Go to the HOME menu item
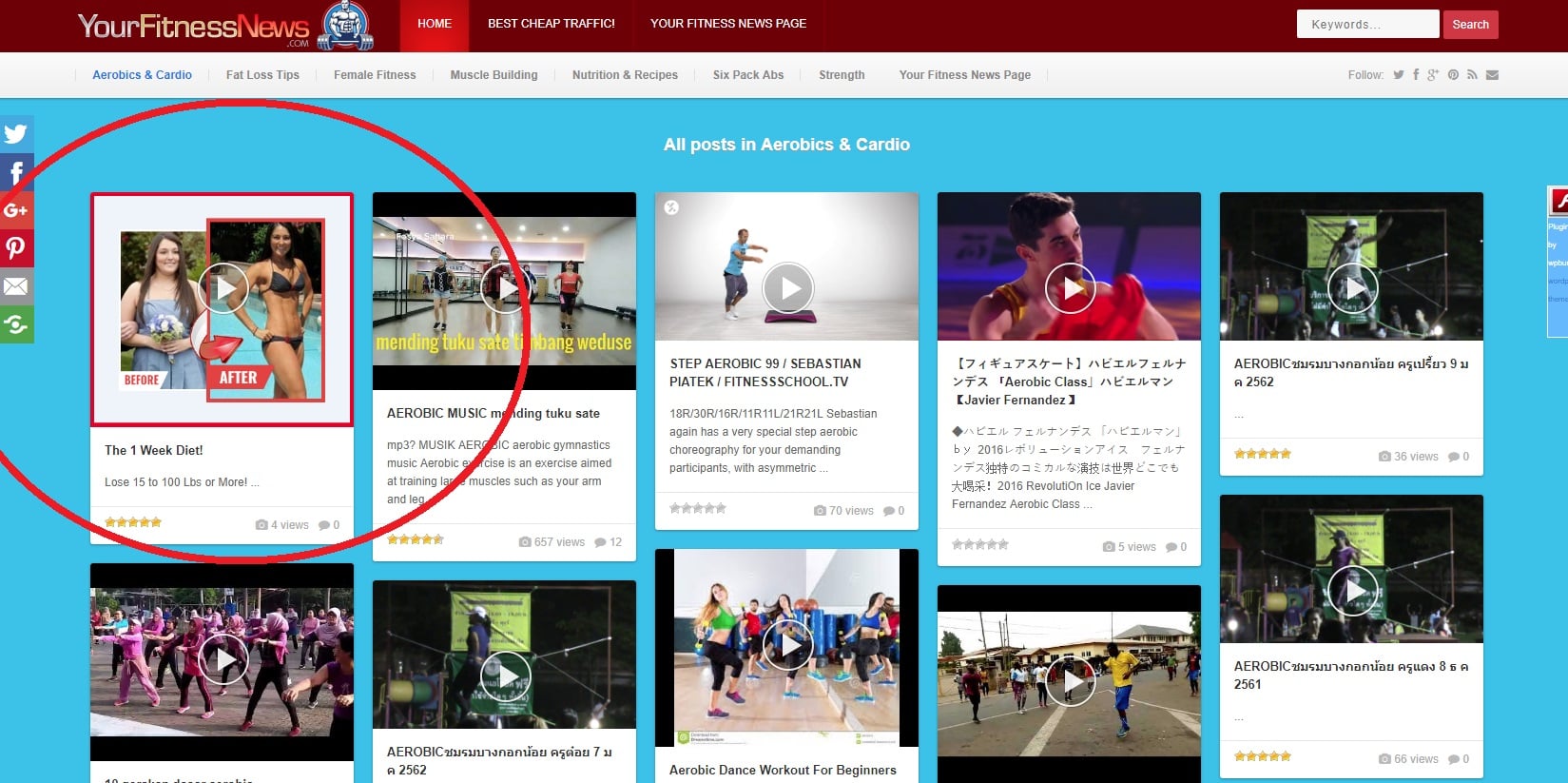1568x783 pixels. pos(435,24)
